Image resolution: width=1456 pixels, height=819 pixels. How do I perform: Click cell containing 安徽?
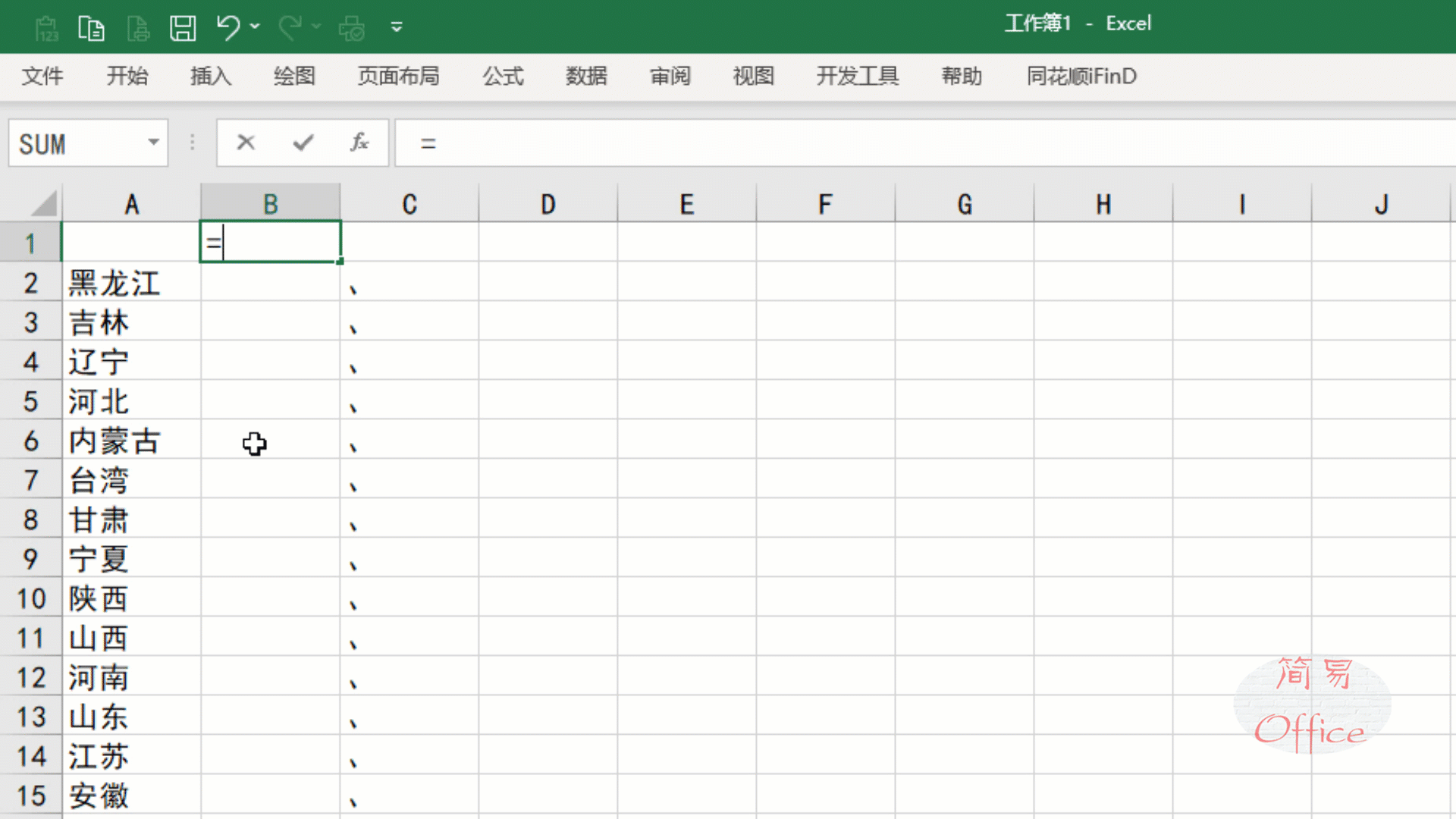point(132,795)
